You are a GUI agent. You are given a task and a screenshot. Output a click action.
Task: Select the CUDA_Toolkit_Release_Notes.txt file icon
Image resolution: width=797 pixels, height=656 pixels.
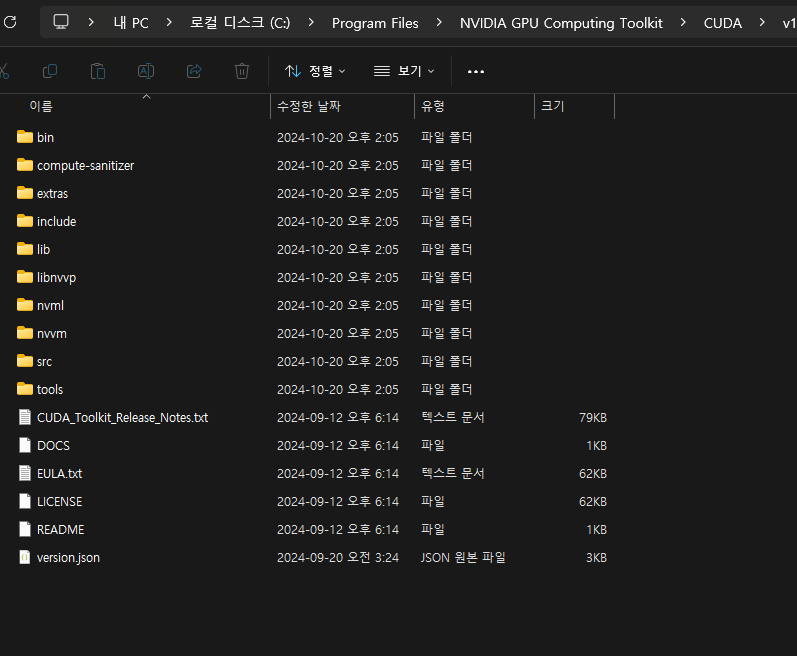(25, 417)
